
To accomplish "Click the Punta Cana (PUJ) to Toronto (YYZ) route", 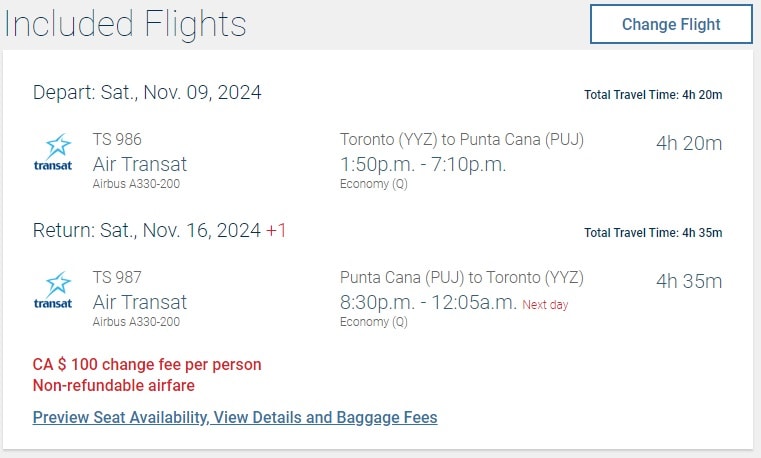I will point(461,278).
